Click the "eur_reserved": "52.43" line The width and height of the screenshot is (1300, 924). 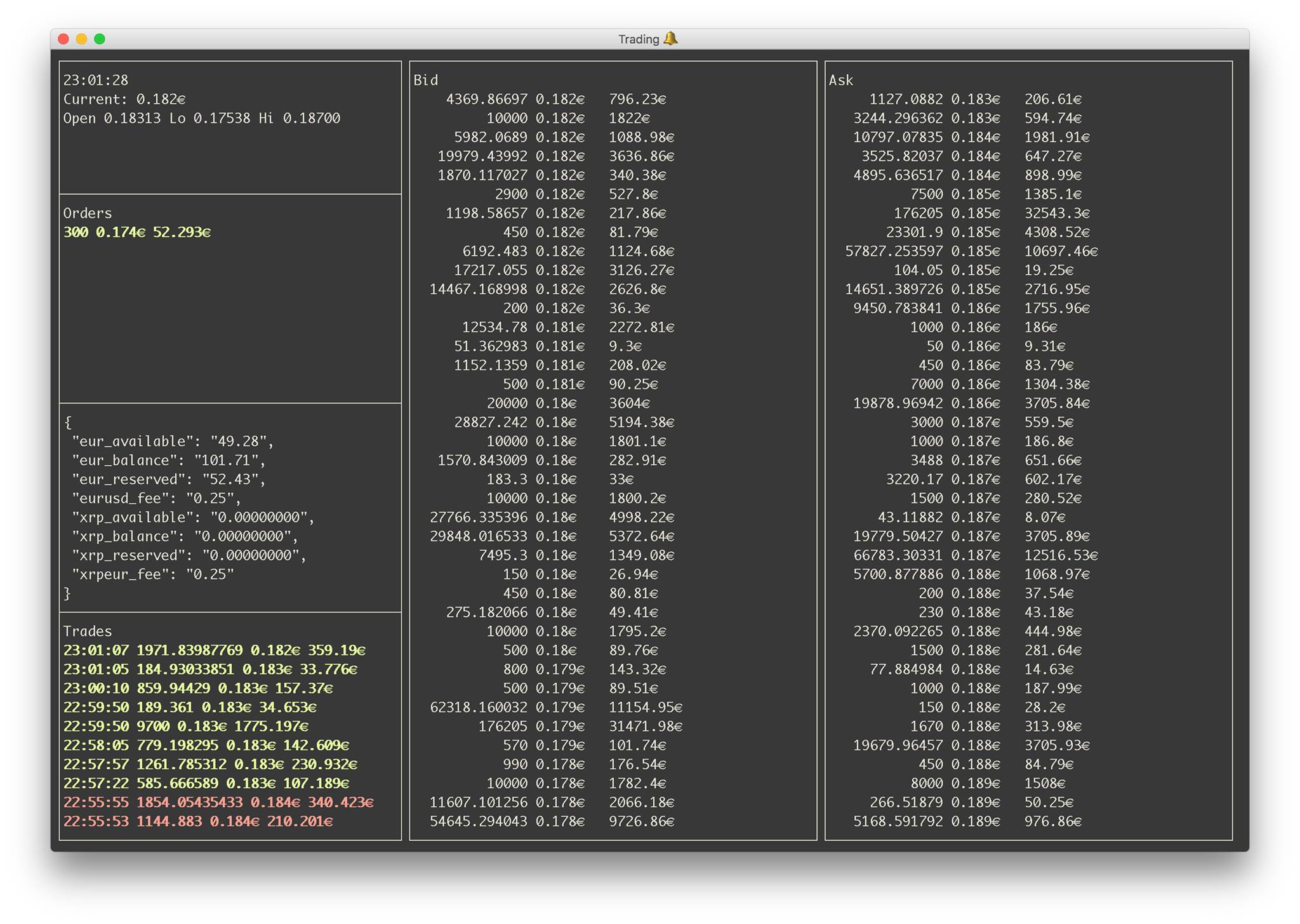169,479
